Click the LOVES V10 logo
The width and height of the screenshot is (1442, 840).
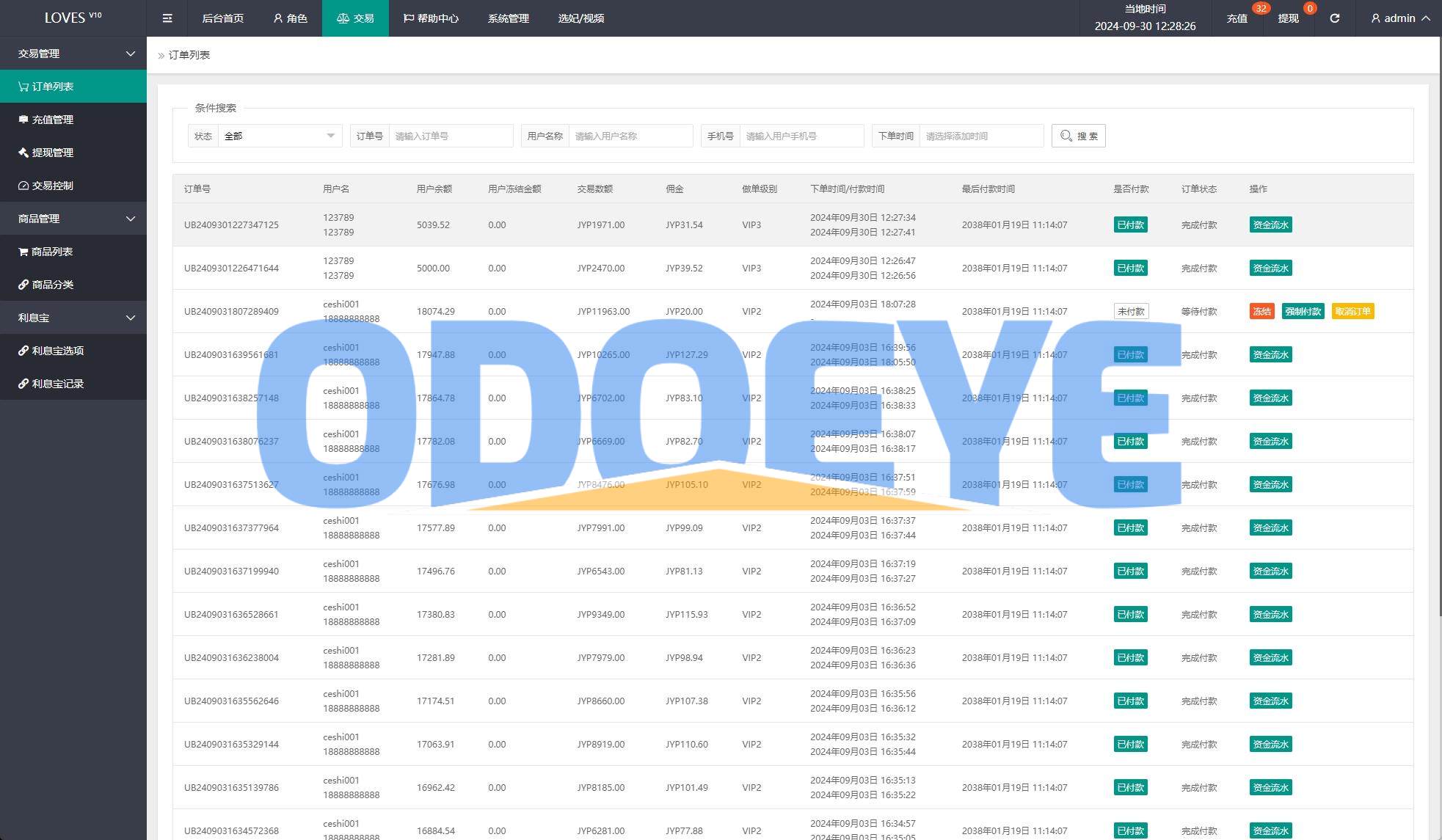[73, 18]
